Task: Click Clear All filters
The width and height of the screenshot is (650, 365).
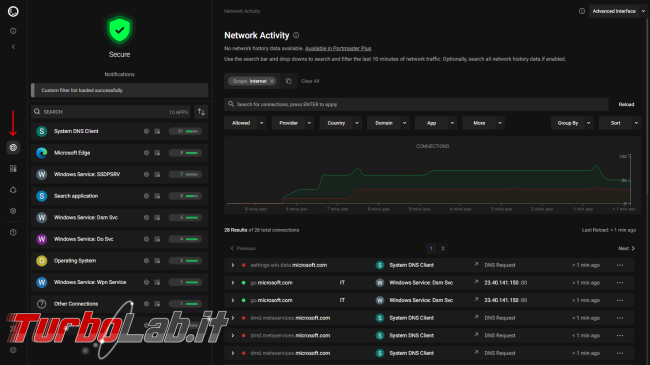Action: [x=310, y=81]
